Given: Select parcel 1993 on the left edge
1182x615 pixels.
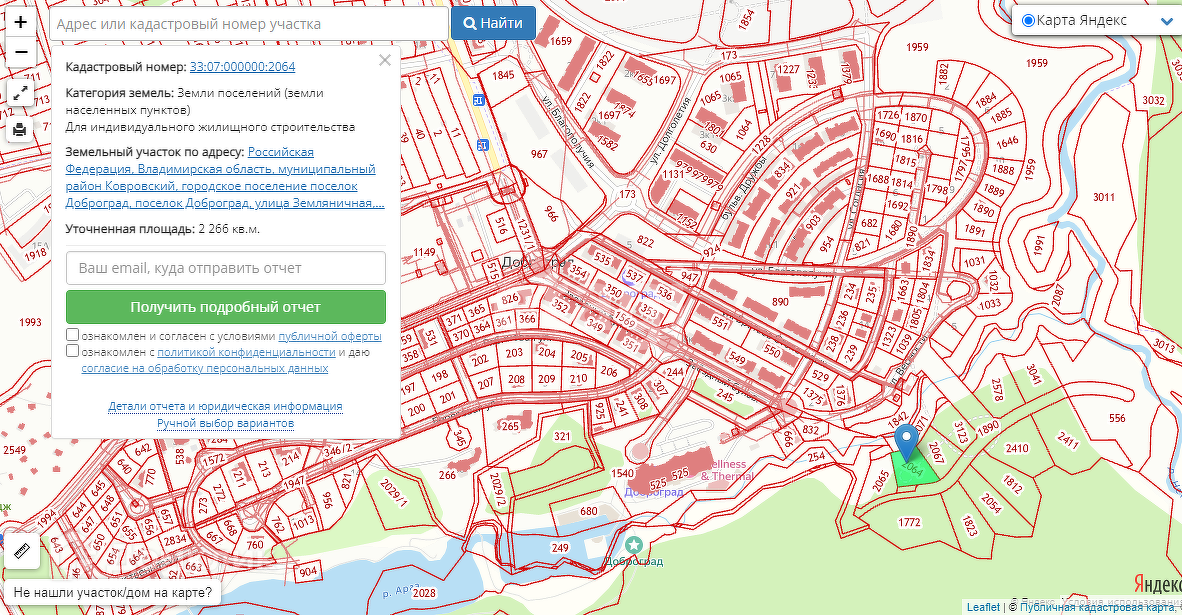Looking at the screenshot, I should pyautogui.click(x=30, y=322).
